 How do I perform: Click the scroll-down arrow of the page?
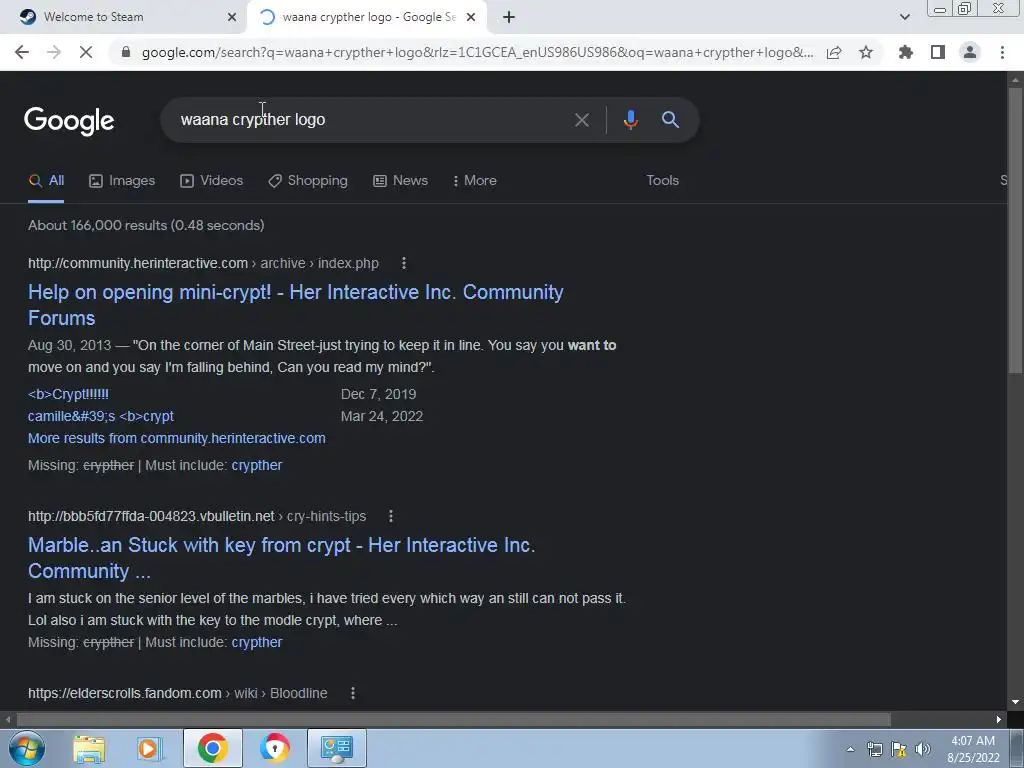coord(1015,702)
